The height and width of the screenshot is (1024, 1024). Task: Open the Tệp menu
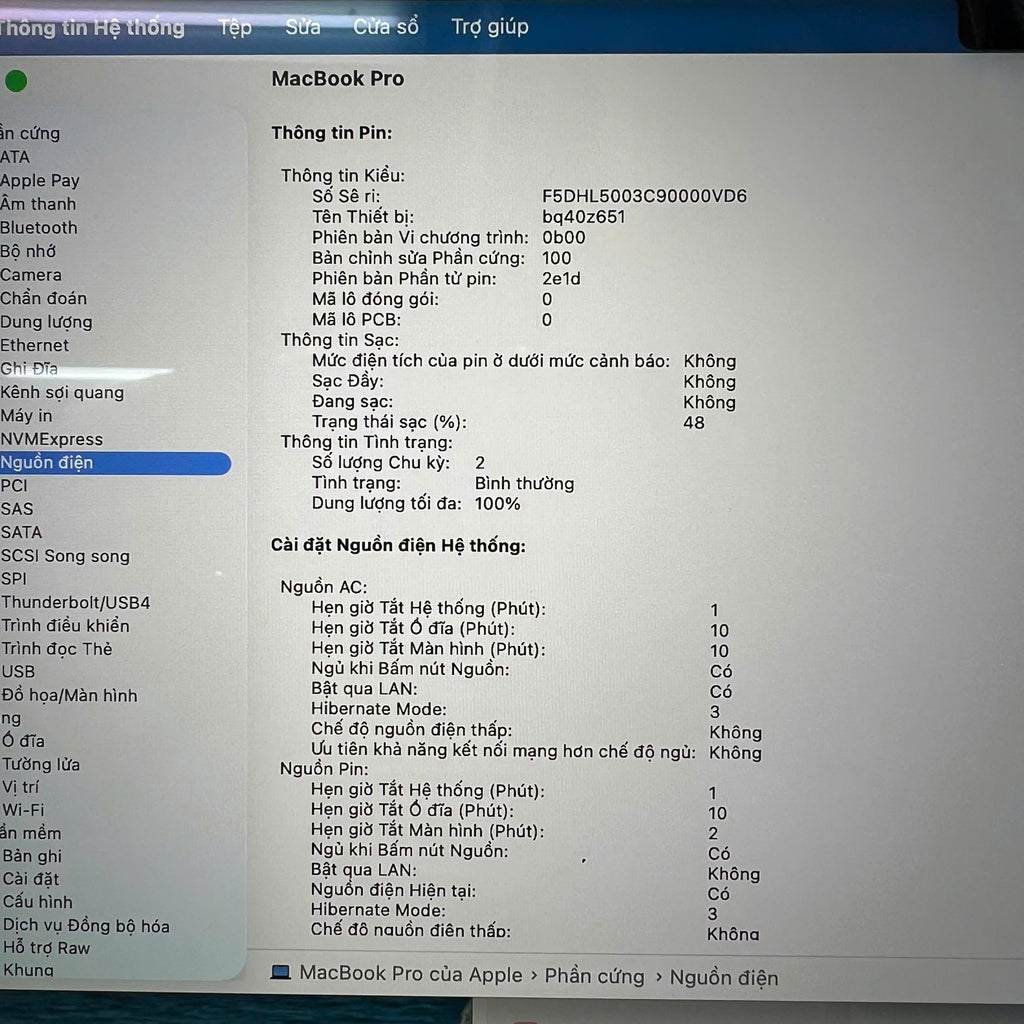tap(235, 27)
